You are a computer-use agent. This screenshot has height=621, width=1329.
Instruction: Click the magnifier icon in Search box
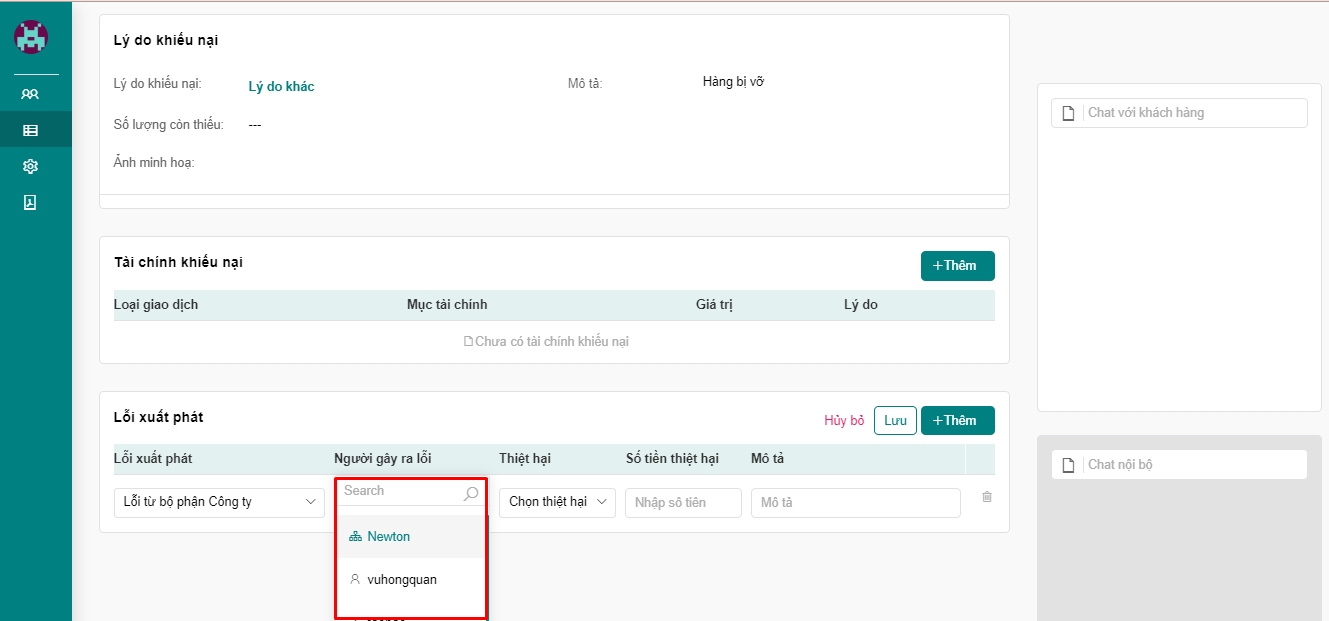pyautogui.click(x=471, y=493)
